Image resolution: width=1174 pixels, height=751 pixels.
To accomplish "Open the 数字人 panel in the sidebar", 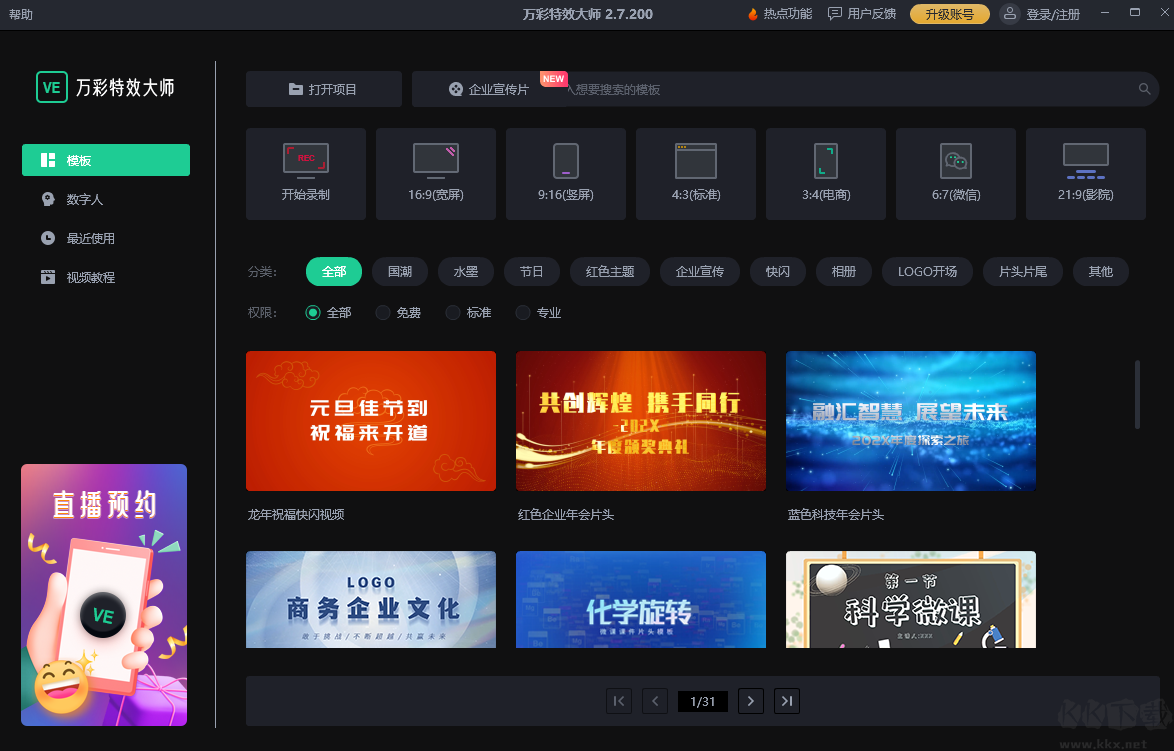I will (105, 199).
